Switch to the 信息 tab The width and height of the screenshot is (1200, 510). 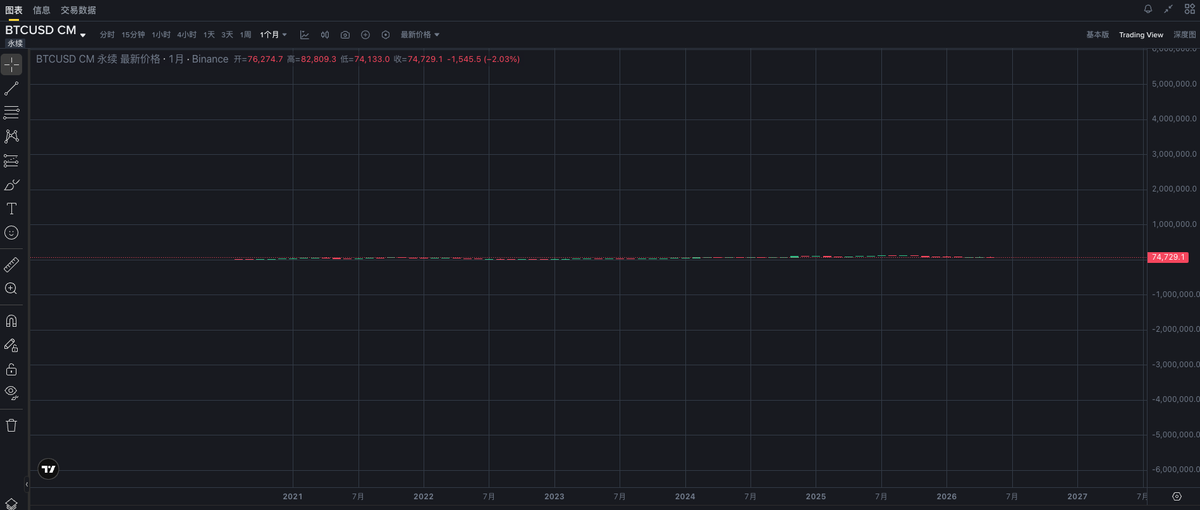coord(41,10)
